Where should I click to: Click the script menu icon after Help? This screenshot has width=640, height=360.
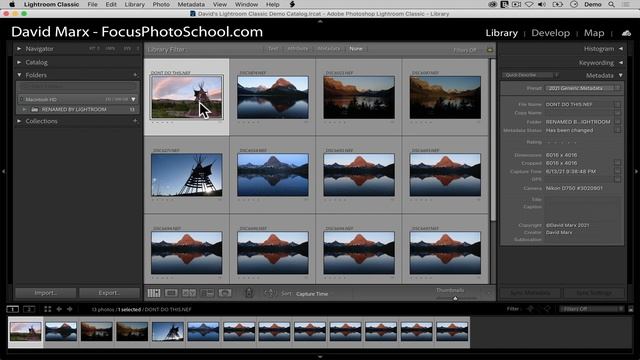coord(292,4)
